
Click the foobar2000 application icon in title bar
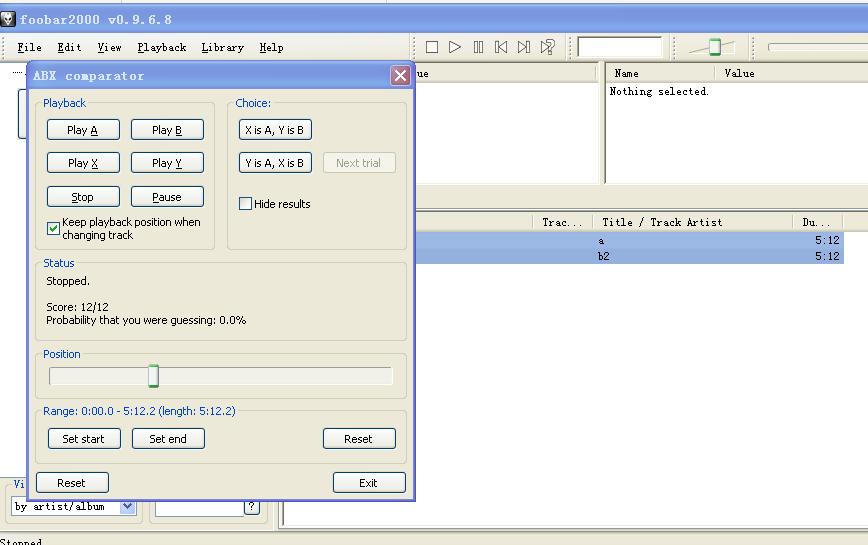coord(7,19)
